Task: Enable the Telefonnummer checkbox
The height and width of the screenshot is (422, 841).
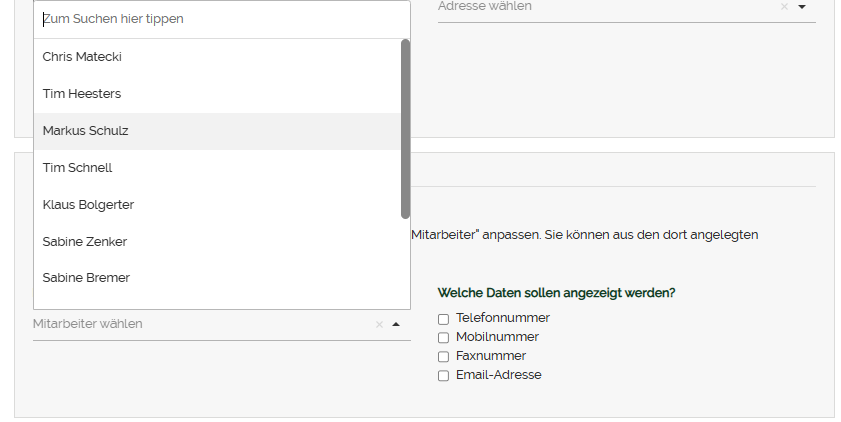Action: (x=443, y=319)
